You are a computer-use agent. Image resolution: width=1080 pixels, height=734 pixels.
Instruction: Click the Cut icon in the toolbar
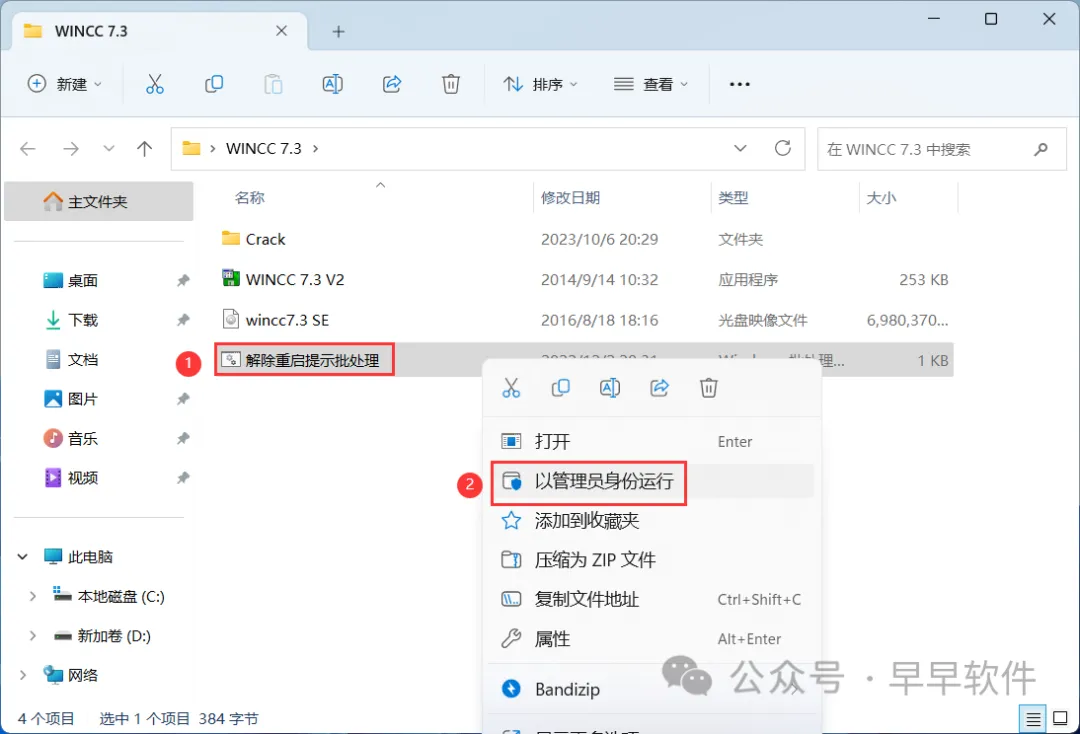[155, 84]
